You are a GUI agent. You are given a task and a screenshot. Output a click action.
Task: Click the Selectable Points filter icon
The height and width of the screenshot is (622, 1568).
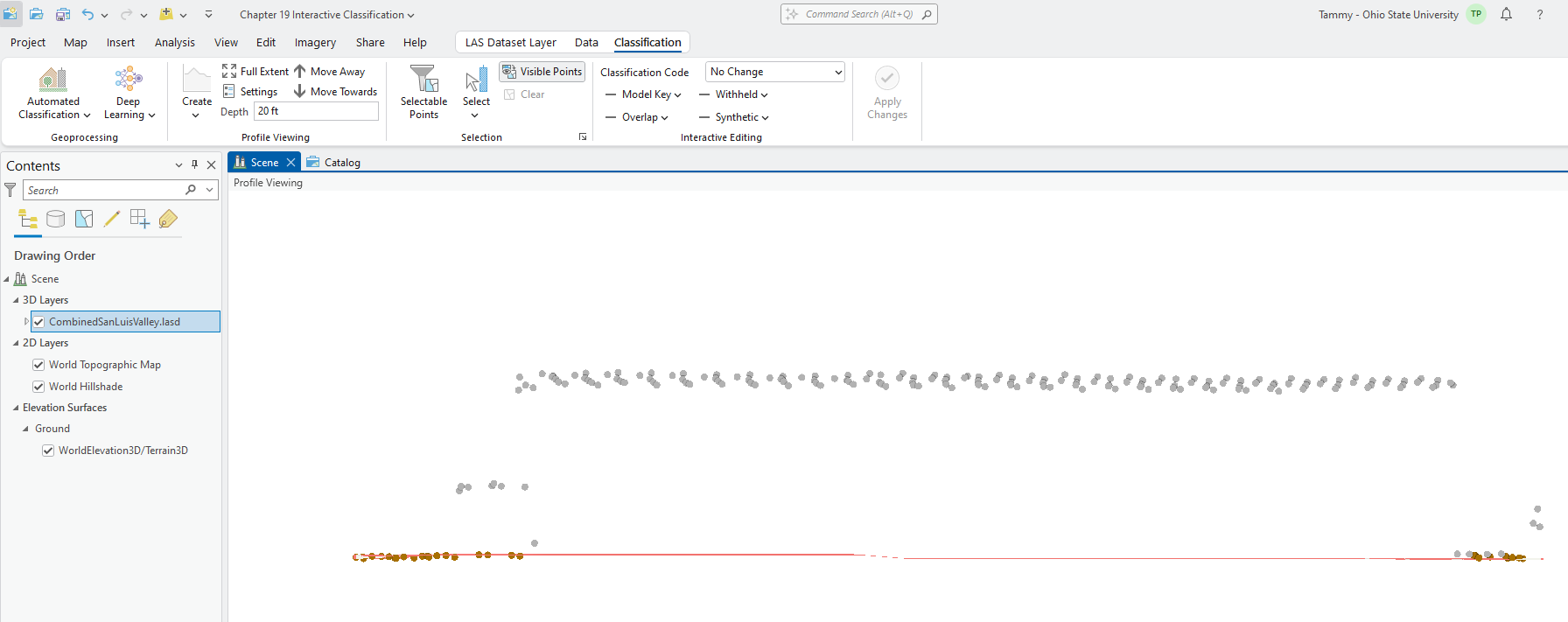(423, 80)
